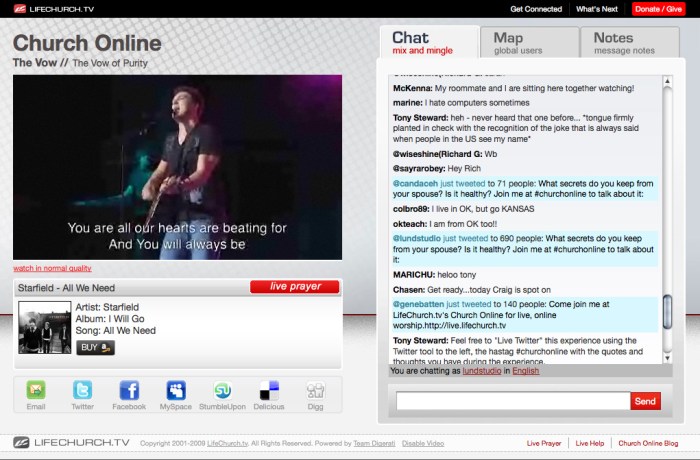Click the Donate / Give button

click(658, 9)
